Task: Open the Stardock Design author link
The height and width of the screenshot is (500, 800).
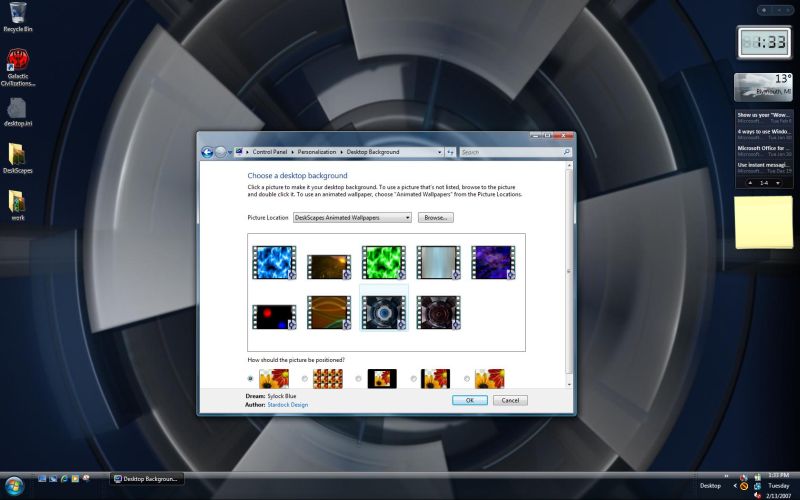Action: coord(288,405)
